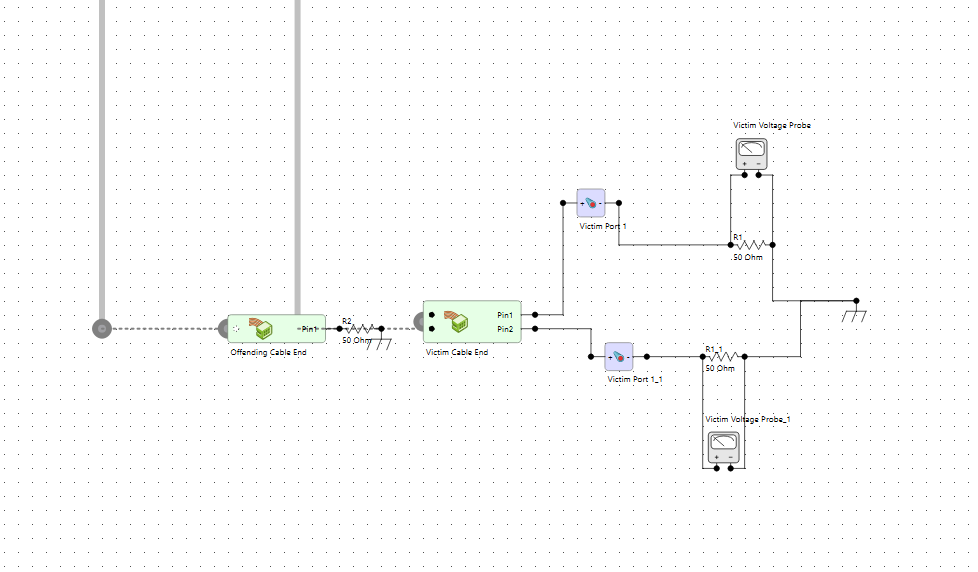Click the Victim Port 1_1 component
The height and width of the screenshot is (572, 978).
coord(619,357)
